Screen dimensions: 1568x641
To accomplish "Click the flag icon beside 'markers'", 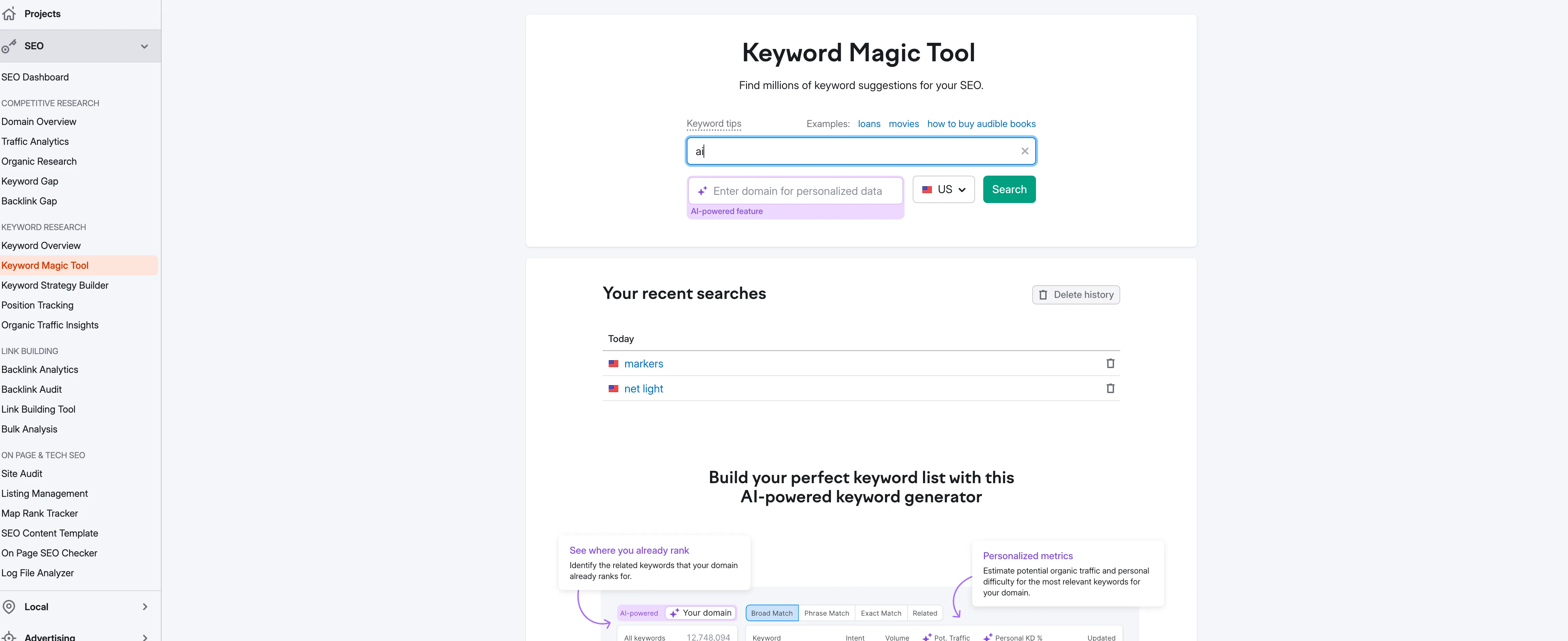I will pos(614,364).
